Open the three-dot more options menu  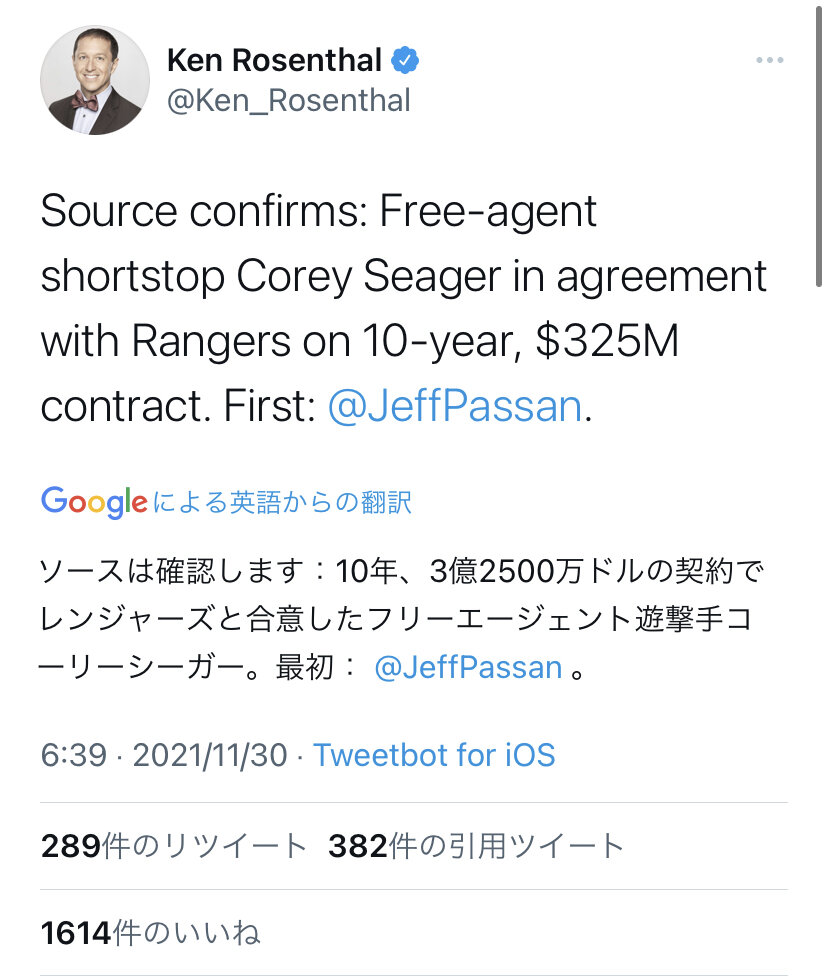coord(769,61)
